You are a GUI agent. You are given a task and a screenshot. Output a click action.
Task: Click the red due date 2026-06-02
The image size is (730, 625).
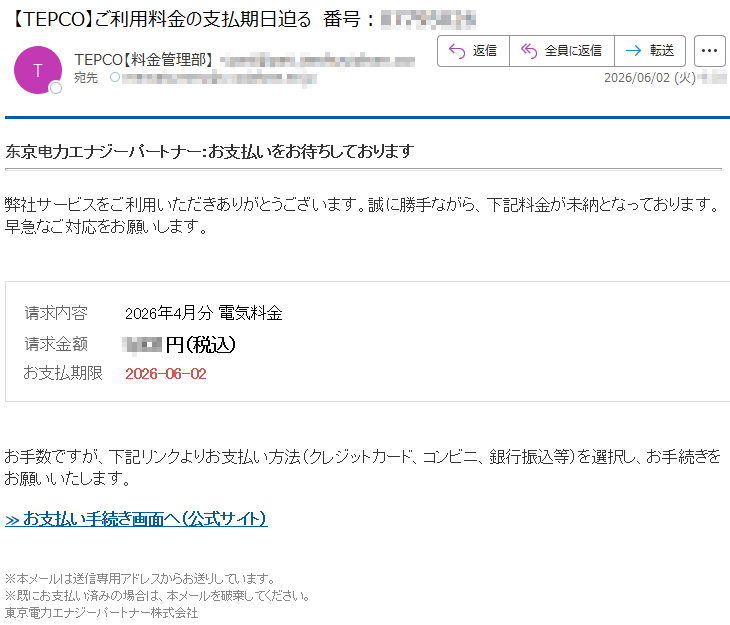[166, 374]
